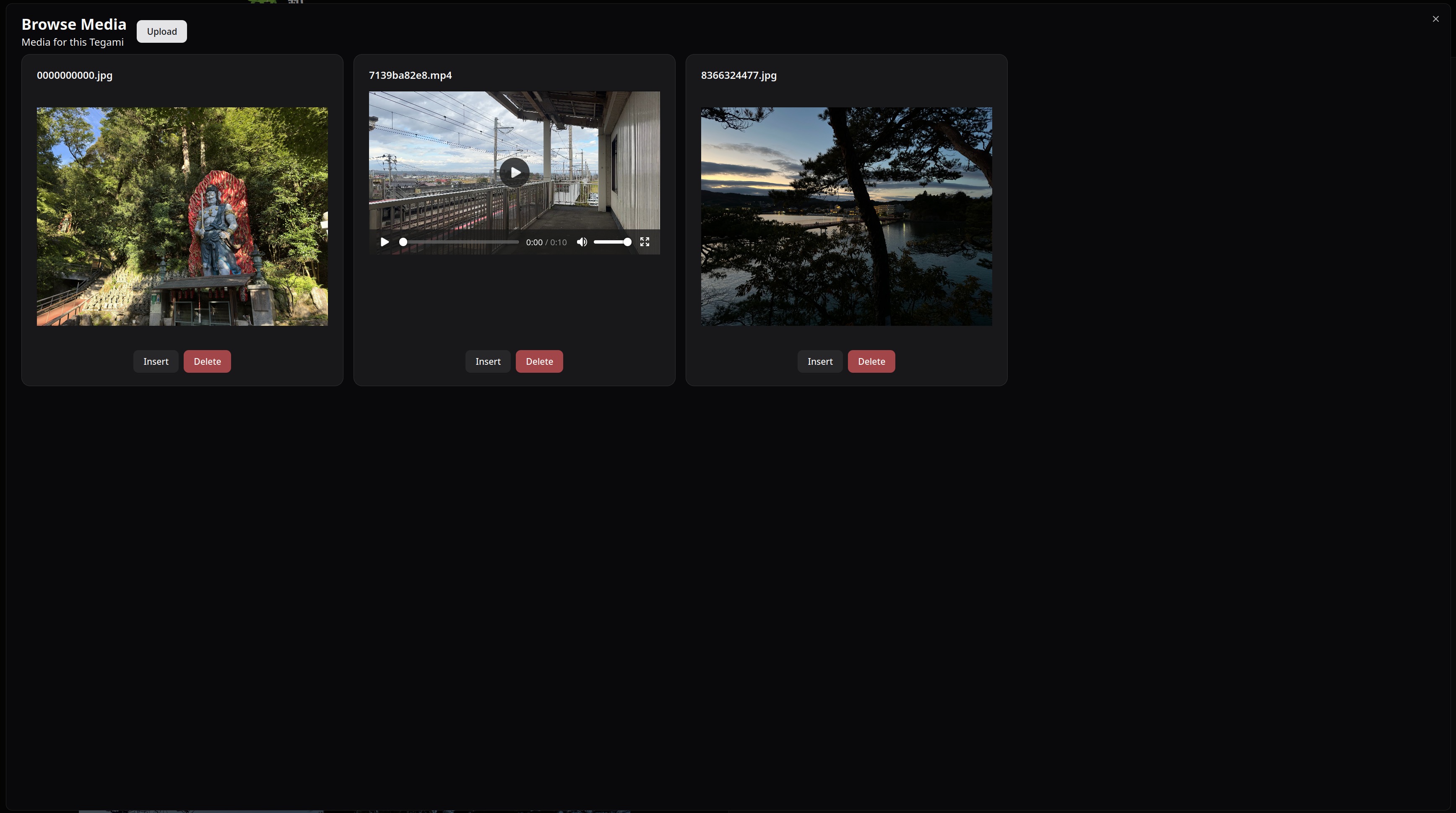Click the video volume slider
This screenshot has height=813, width=1456.
(x=611, y=242)
